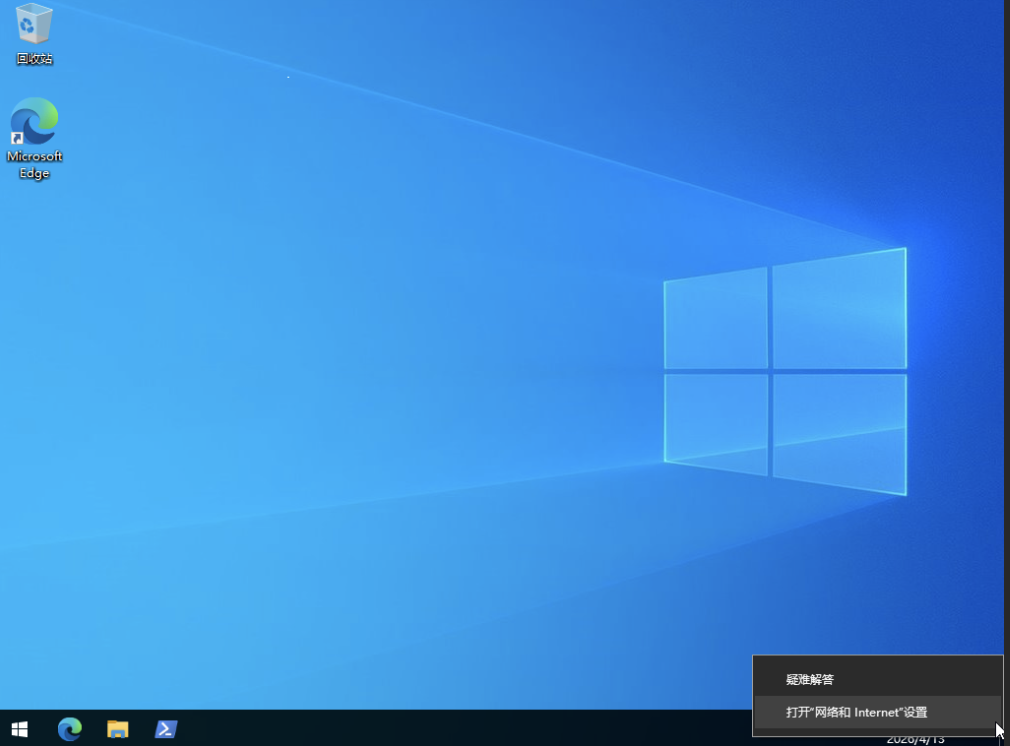
Task: Launch Microsoft Edge from the taskbar
Action: [69, 729]
